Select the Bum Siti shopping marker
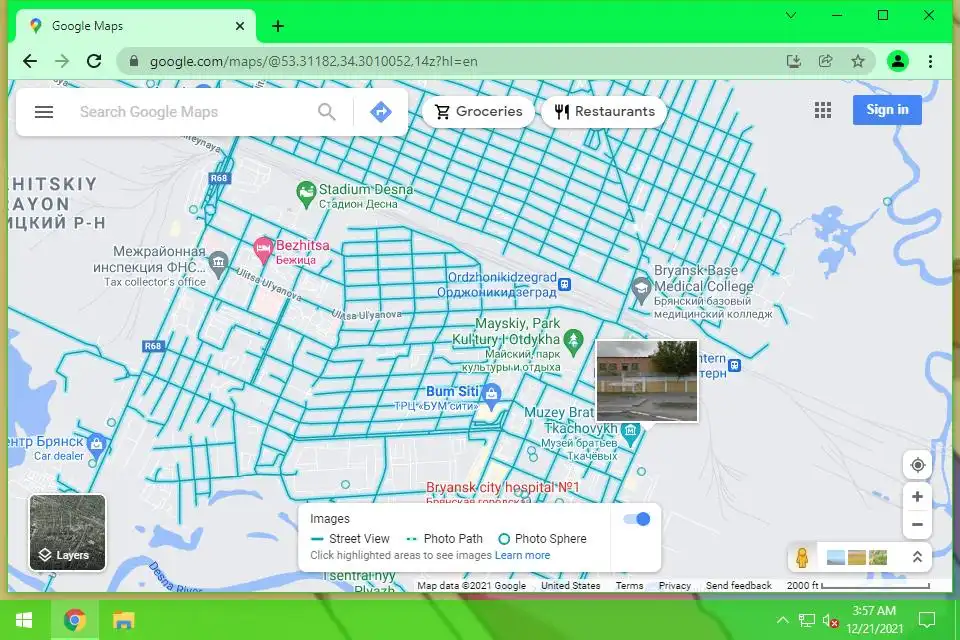Image resolution: width=960 pixels, height=640 pixels. tap(491, 396)
